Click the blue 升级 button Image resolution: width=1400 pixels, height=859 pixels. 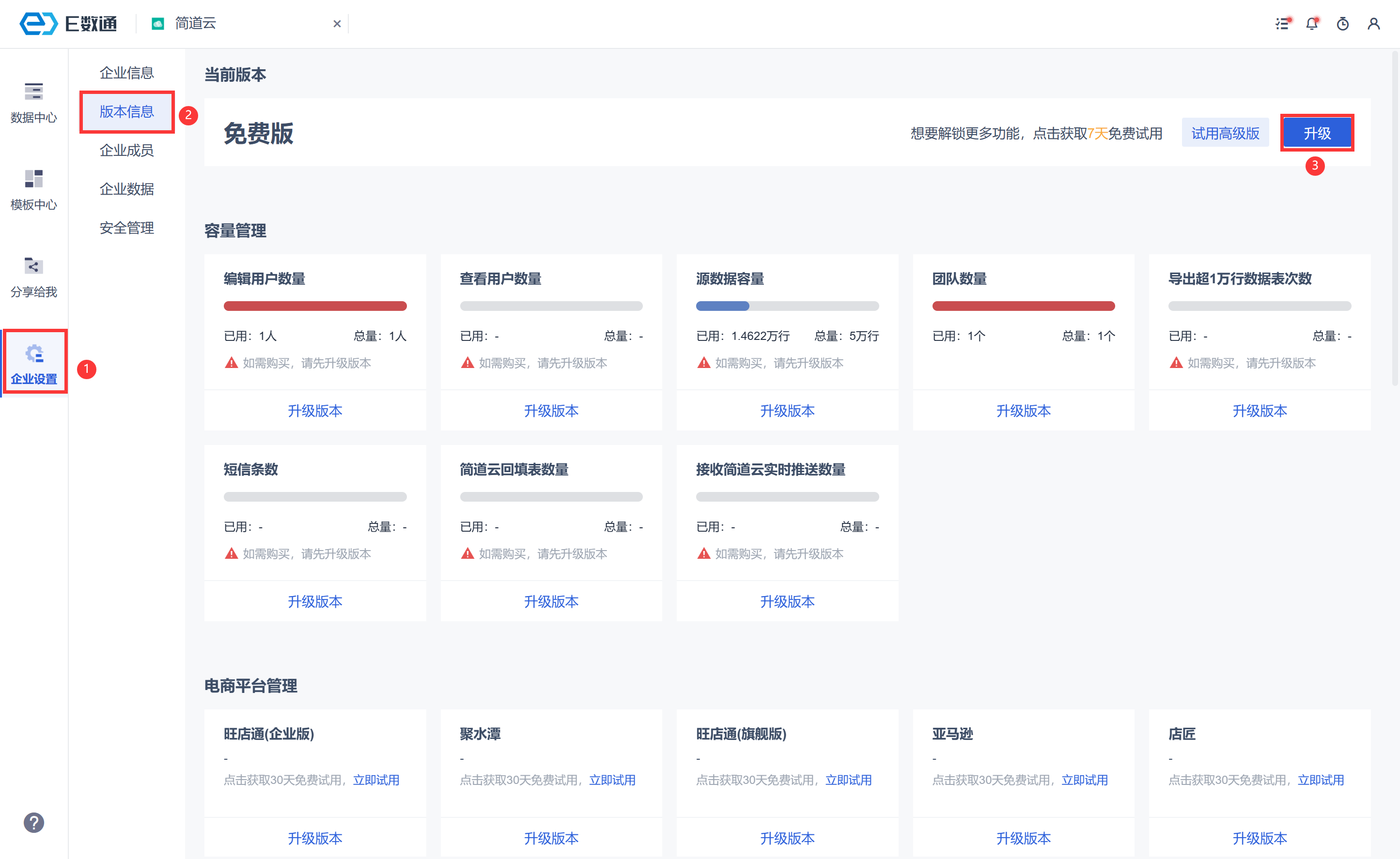(1317, 133)
